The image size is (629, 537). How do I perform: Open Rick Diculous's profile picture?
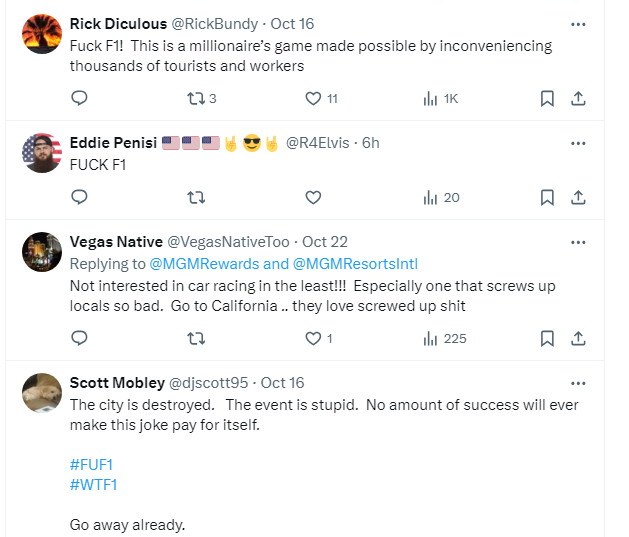[41, 34]
